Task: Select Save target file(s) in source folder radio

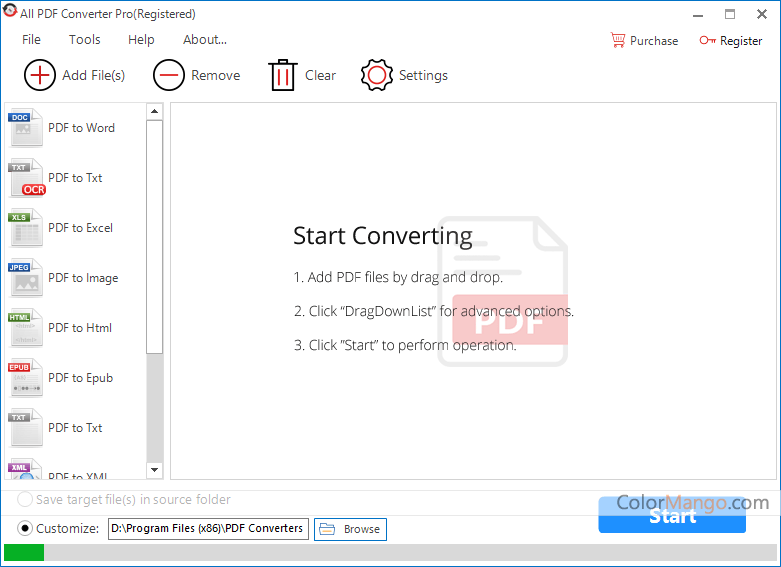Action: pos(25,499)
